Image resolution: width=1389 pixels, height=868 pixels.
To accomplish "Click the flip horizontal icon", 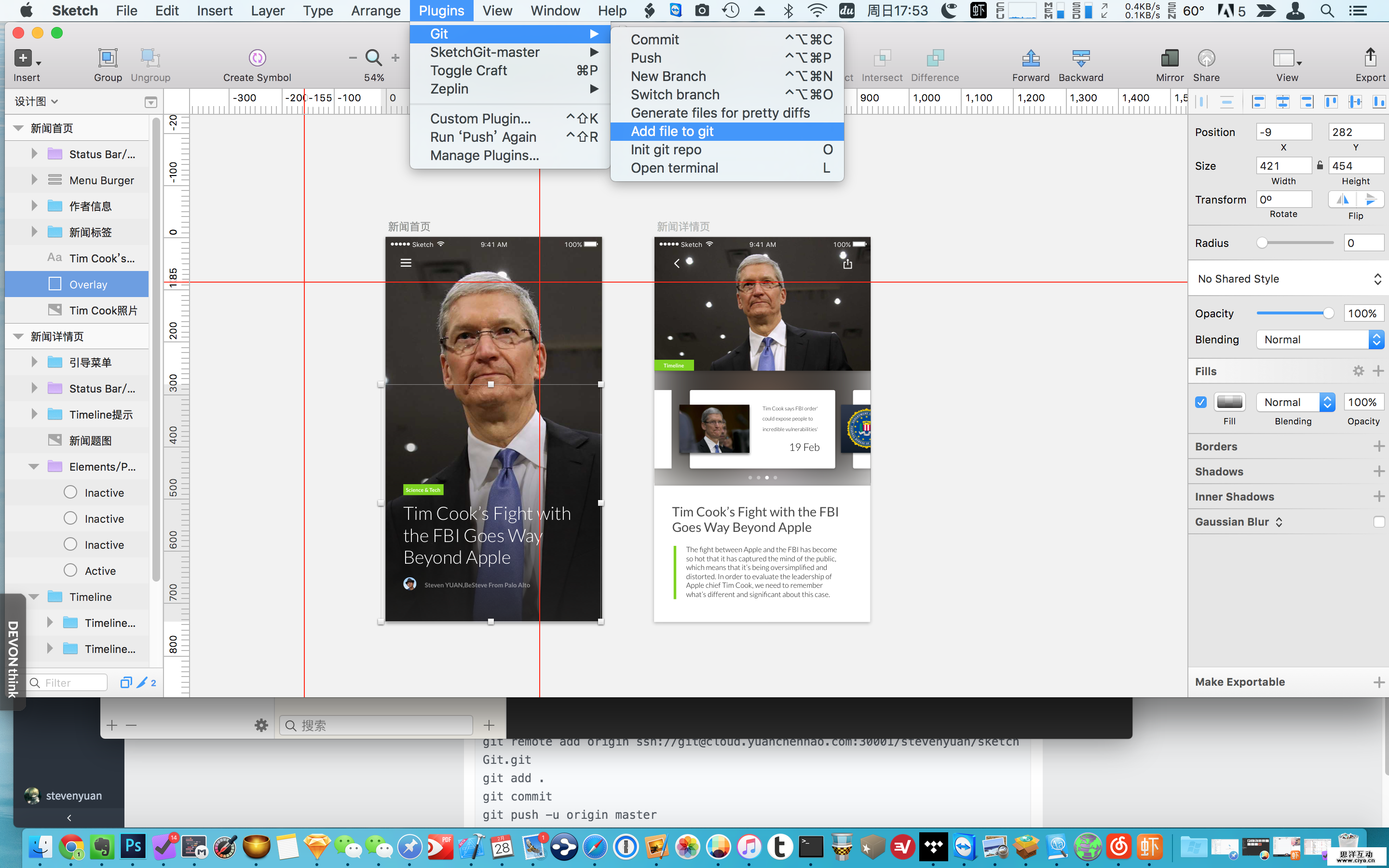I will [1343, 199].
